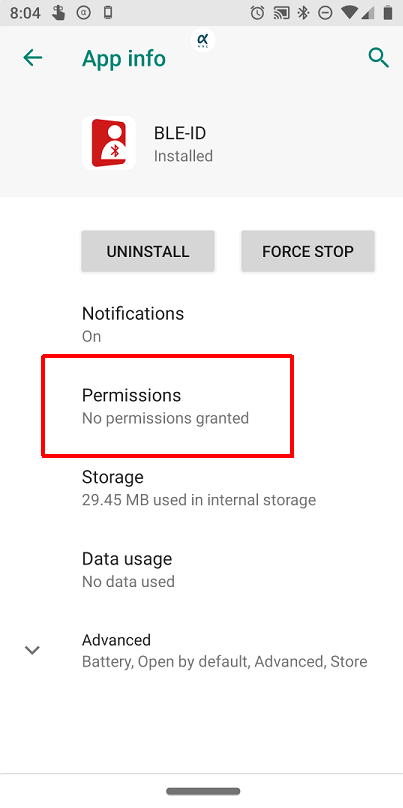
Task: Tap the alpha logo badge at top
Action: coord(203,40)
